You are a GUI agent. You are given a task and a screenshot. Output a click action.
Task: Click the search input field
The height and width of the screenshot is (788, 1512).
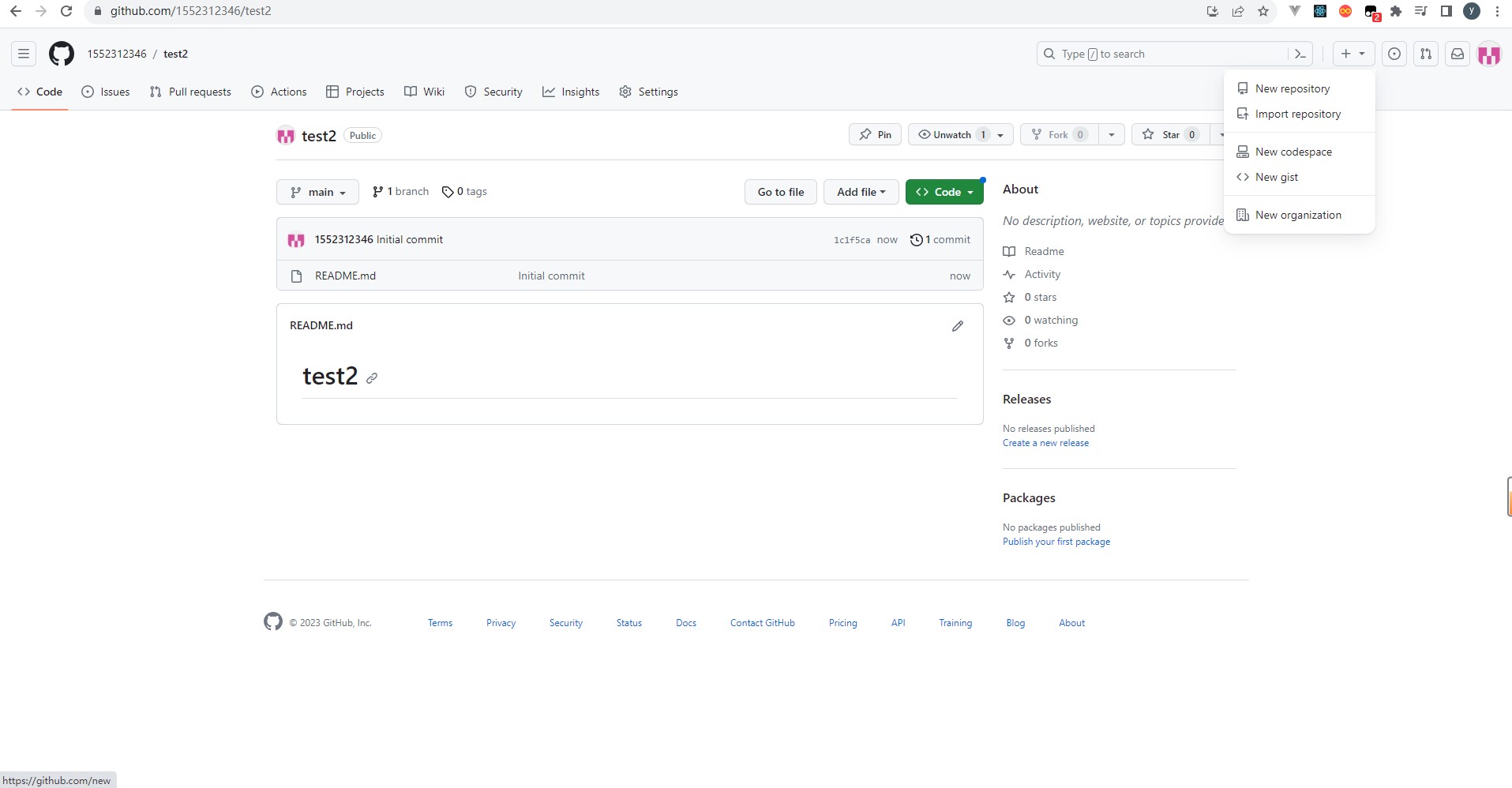click(x=1169, y=54)
